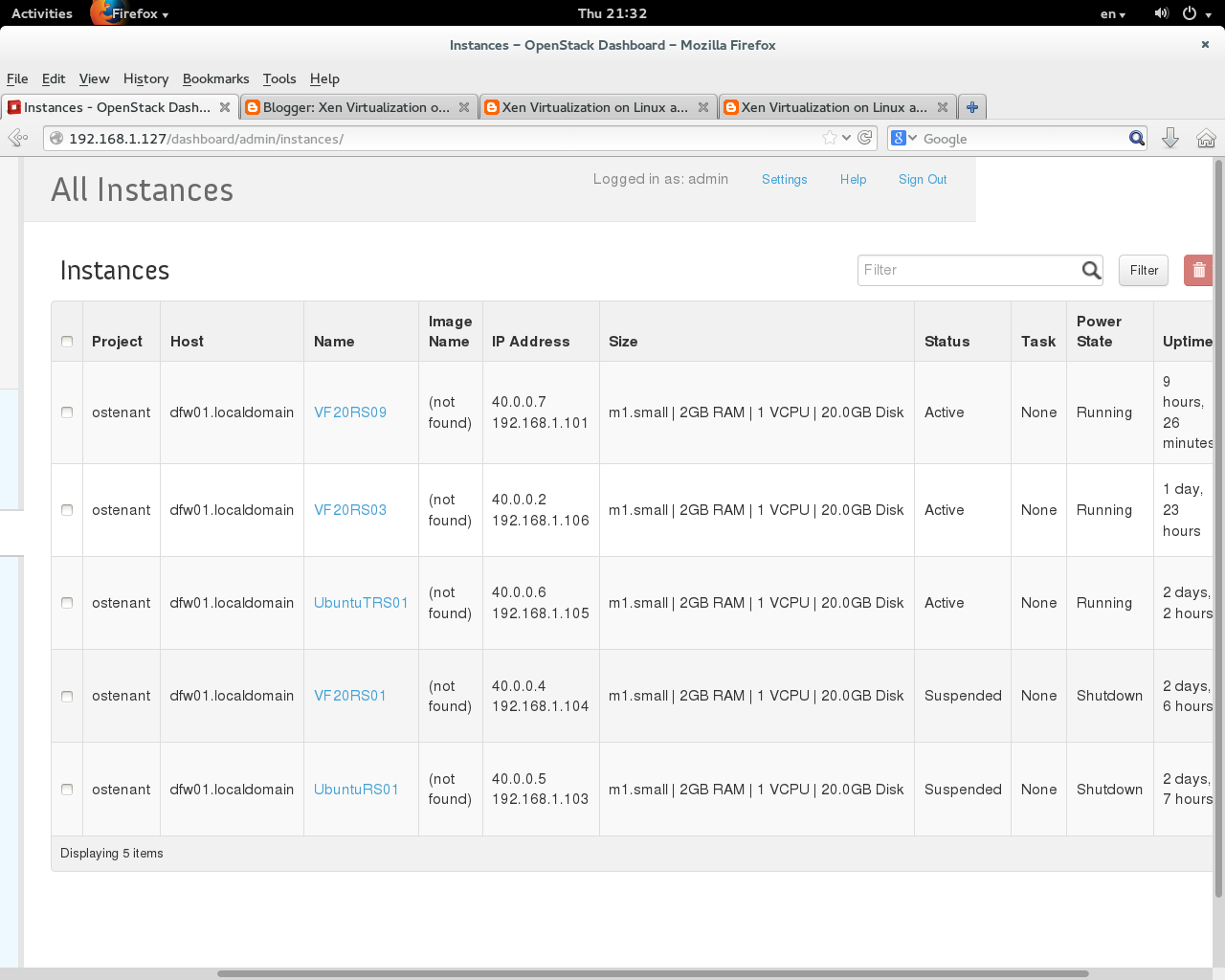Sort table by Name column header

[x=334, y=342]
